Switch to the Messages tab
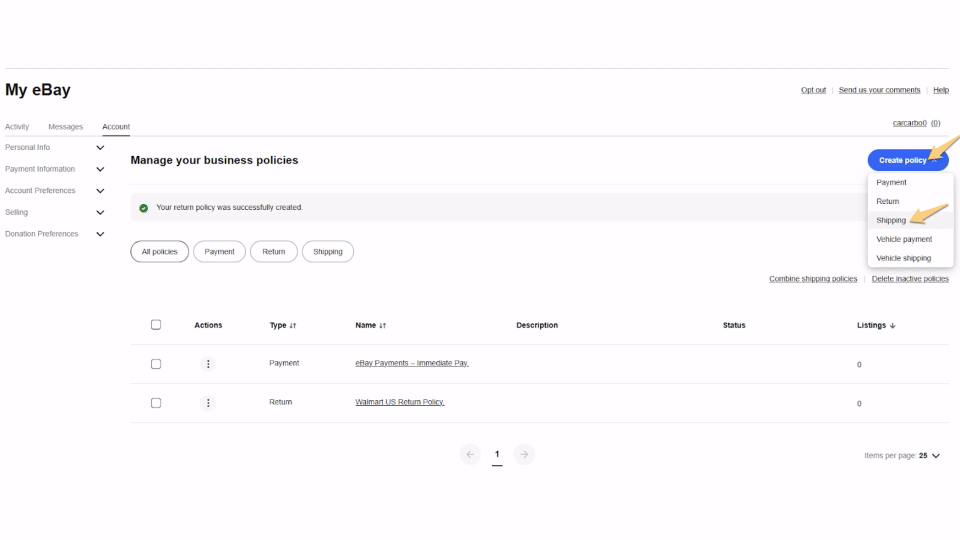Image resolution: width=960 pixels, height=540 pixels. click(x=66, y=127)
